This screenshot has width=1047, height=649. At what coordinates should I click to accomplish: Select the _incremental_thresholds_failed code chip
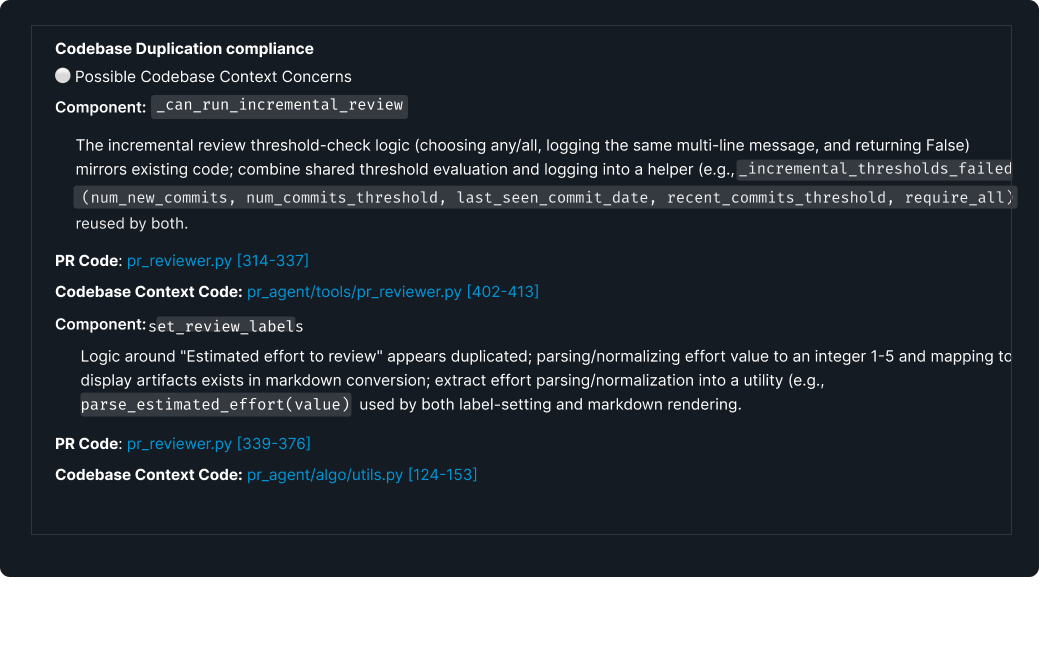point(875,169)
